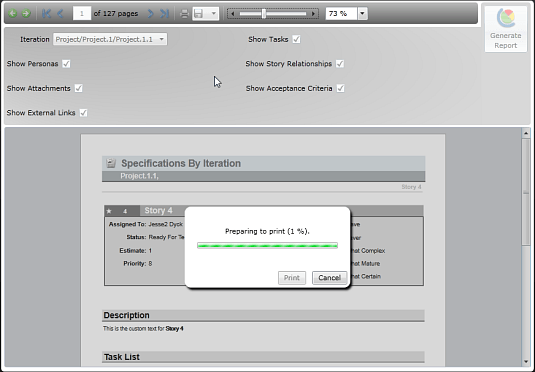
Task: Go to the next page
Action: click(x=150, y=14)
